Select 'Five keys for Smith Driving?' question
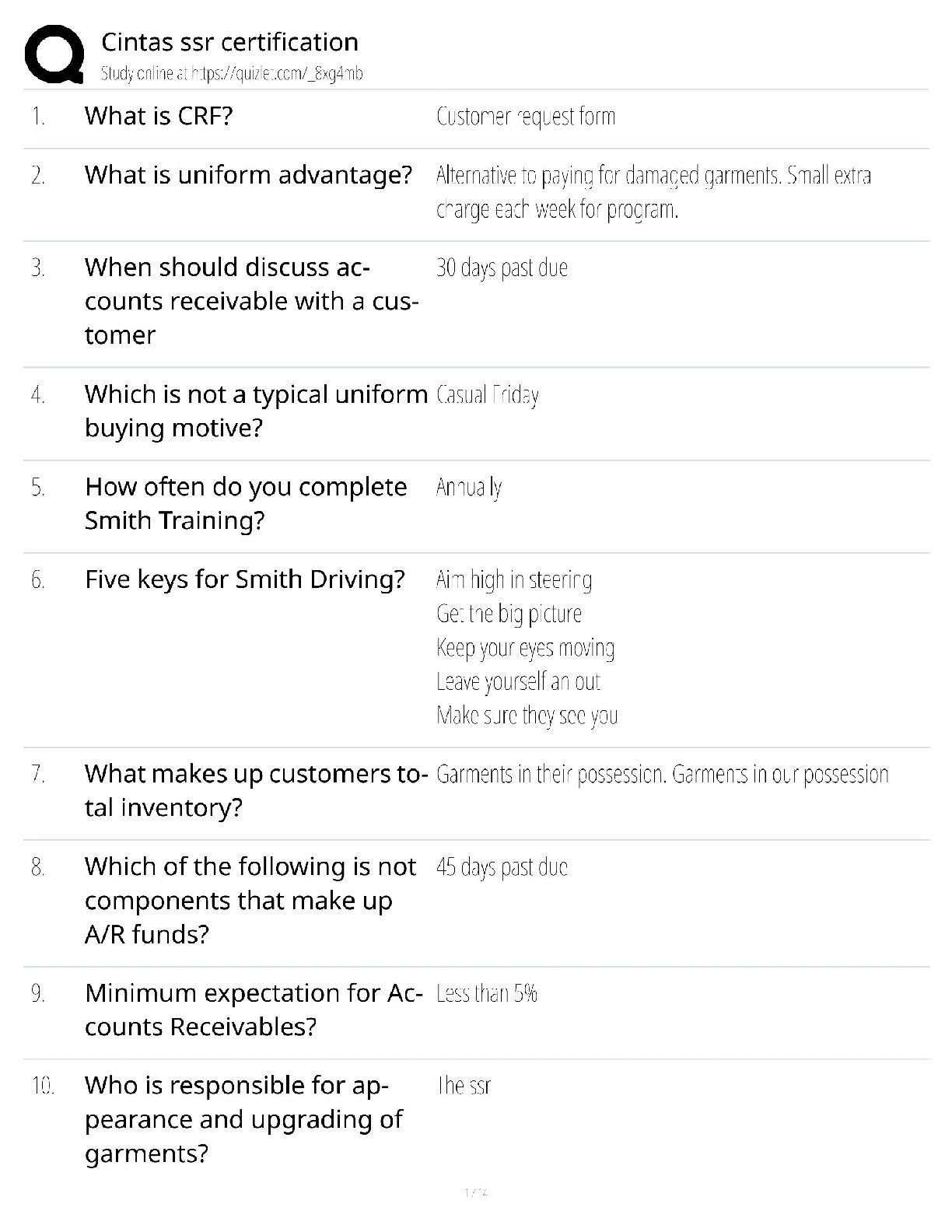This screenshot has height=1232, width=952. pyautogui.click(x=245, y=579)
